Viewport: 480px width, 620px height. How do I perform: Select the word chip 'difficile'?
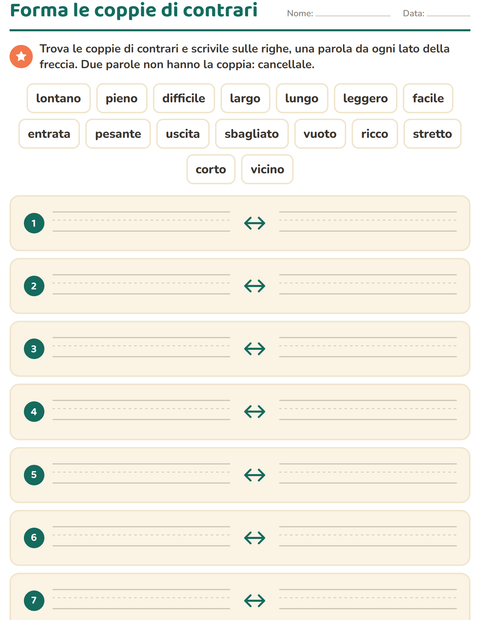184,98
